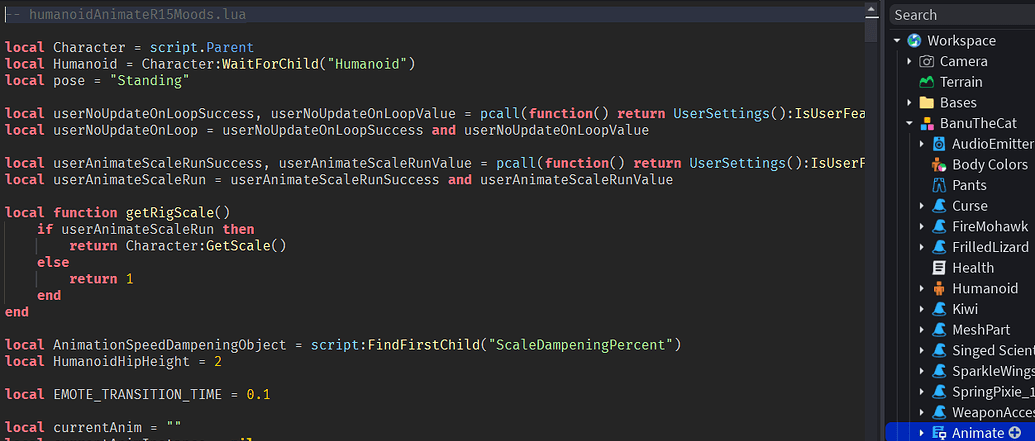1035x441 pixels.
Task: Expand the SparkleWings accessory
Action: point(922,371)
